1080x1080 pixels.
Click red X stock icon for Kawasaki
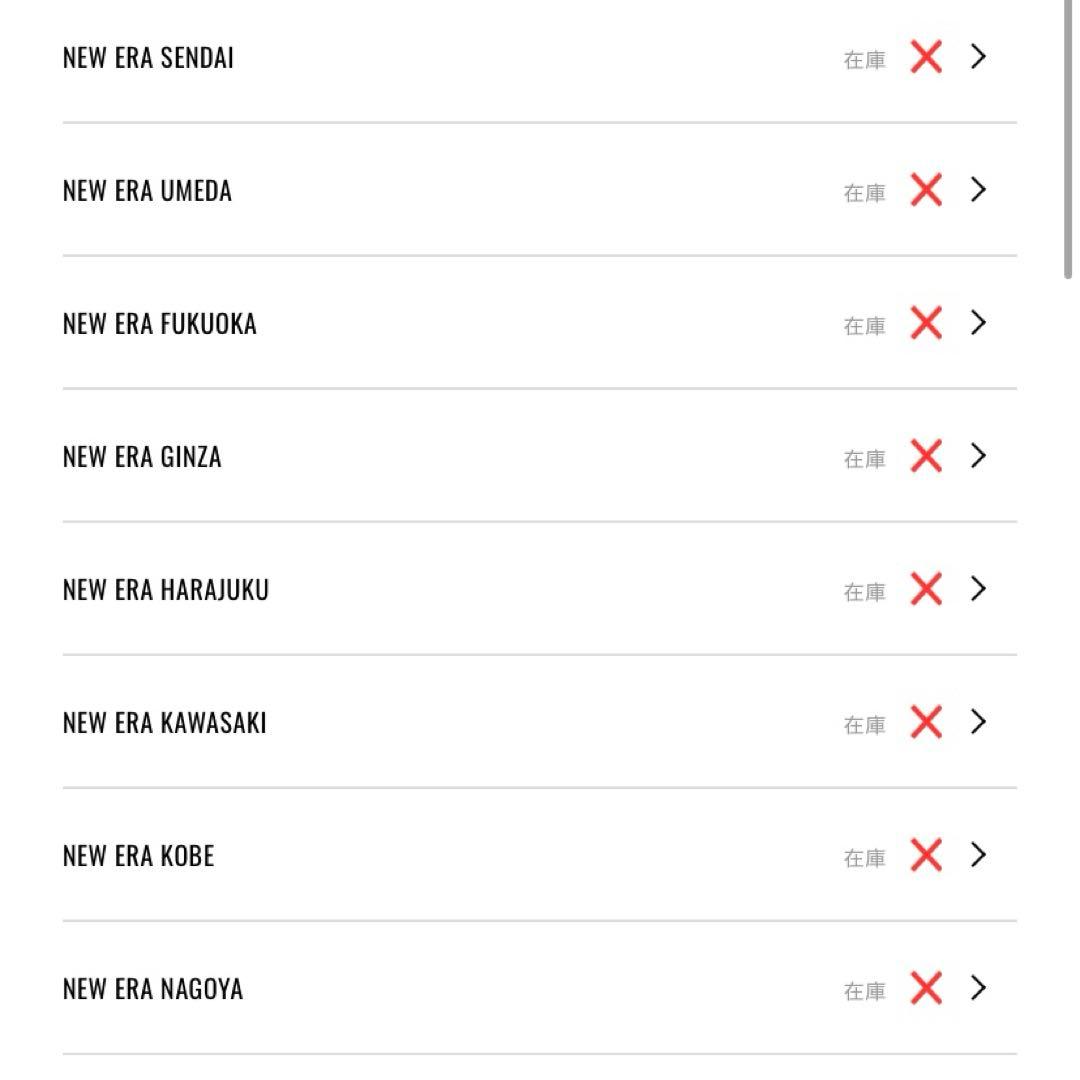(926, 722)
